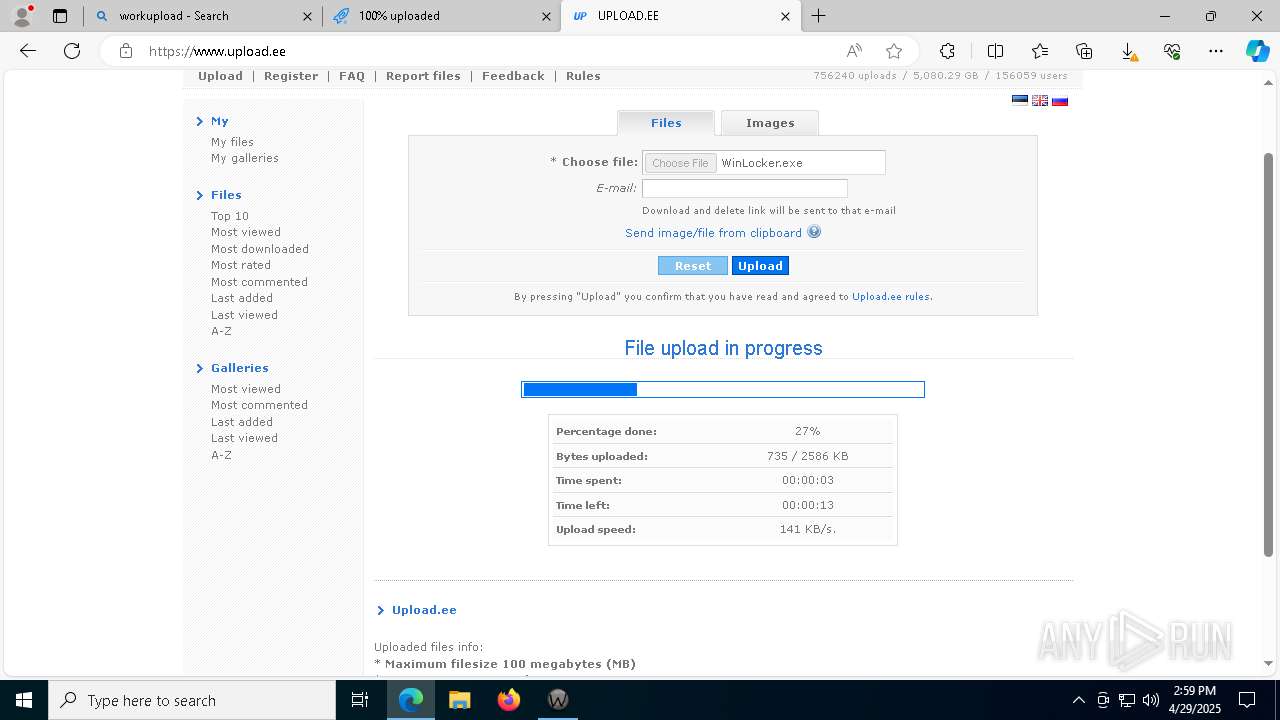Toggle the split screen icon
The image size is (1280, 720).
click(995, 51)
